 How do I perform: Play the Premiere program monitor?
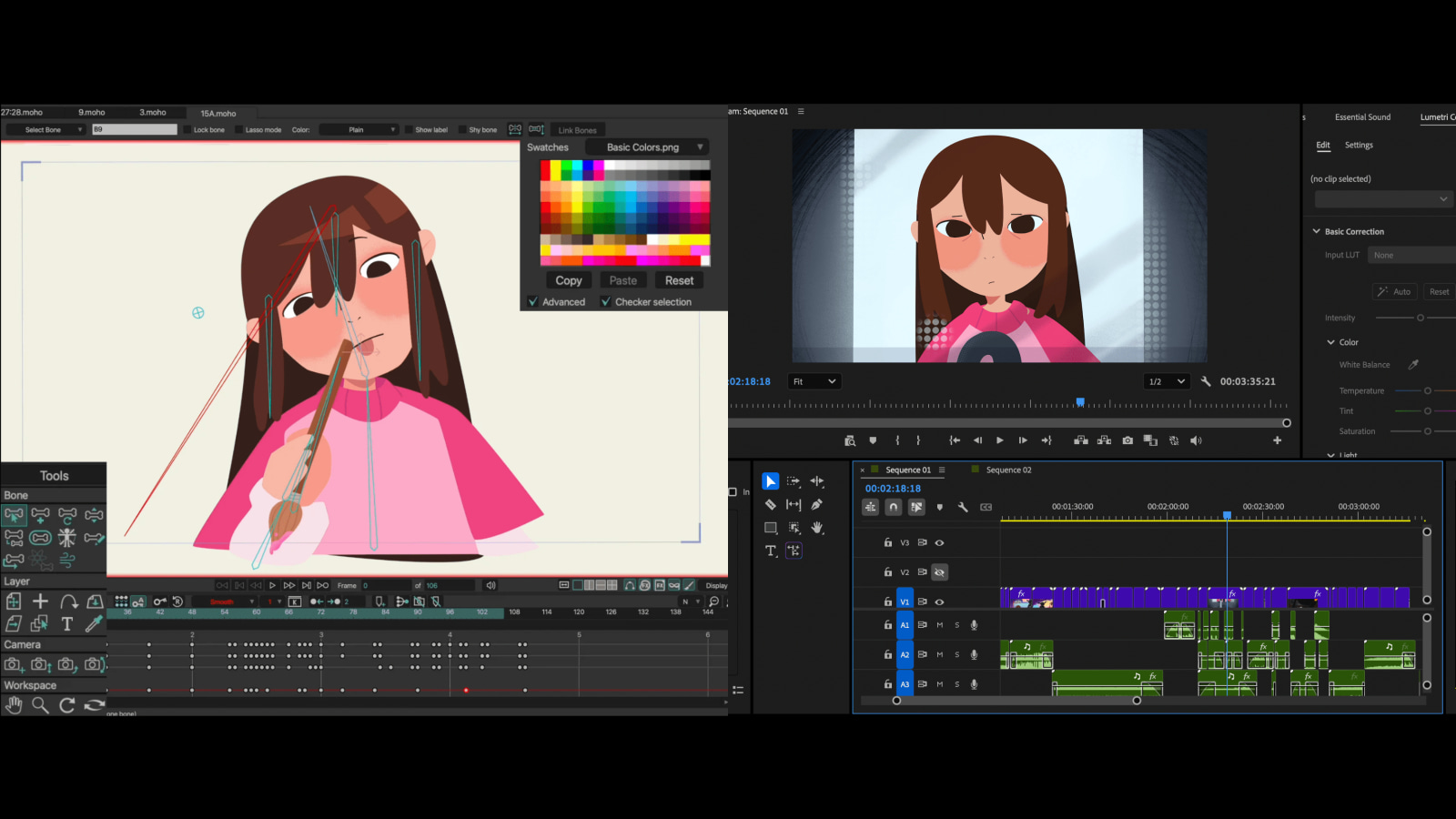coord(999,440)
